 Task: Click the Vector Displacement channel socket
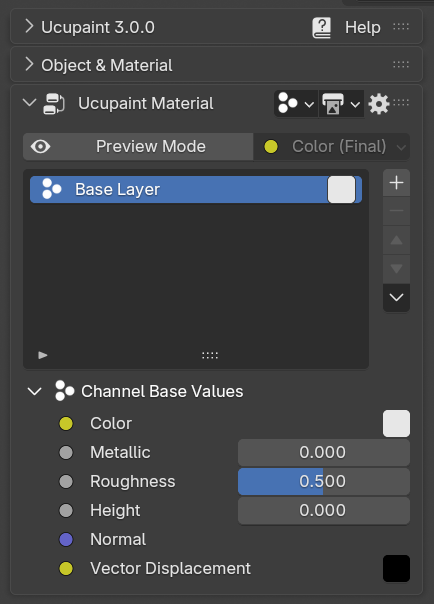tap(66, 569)
